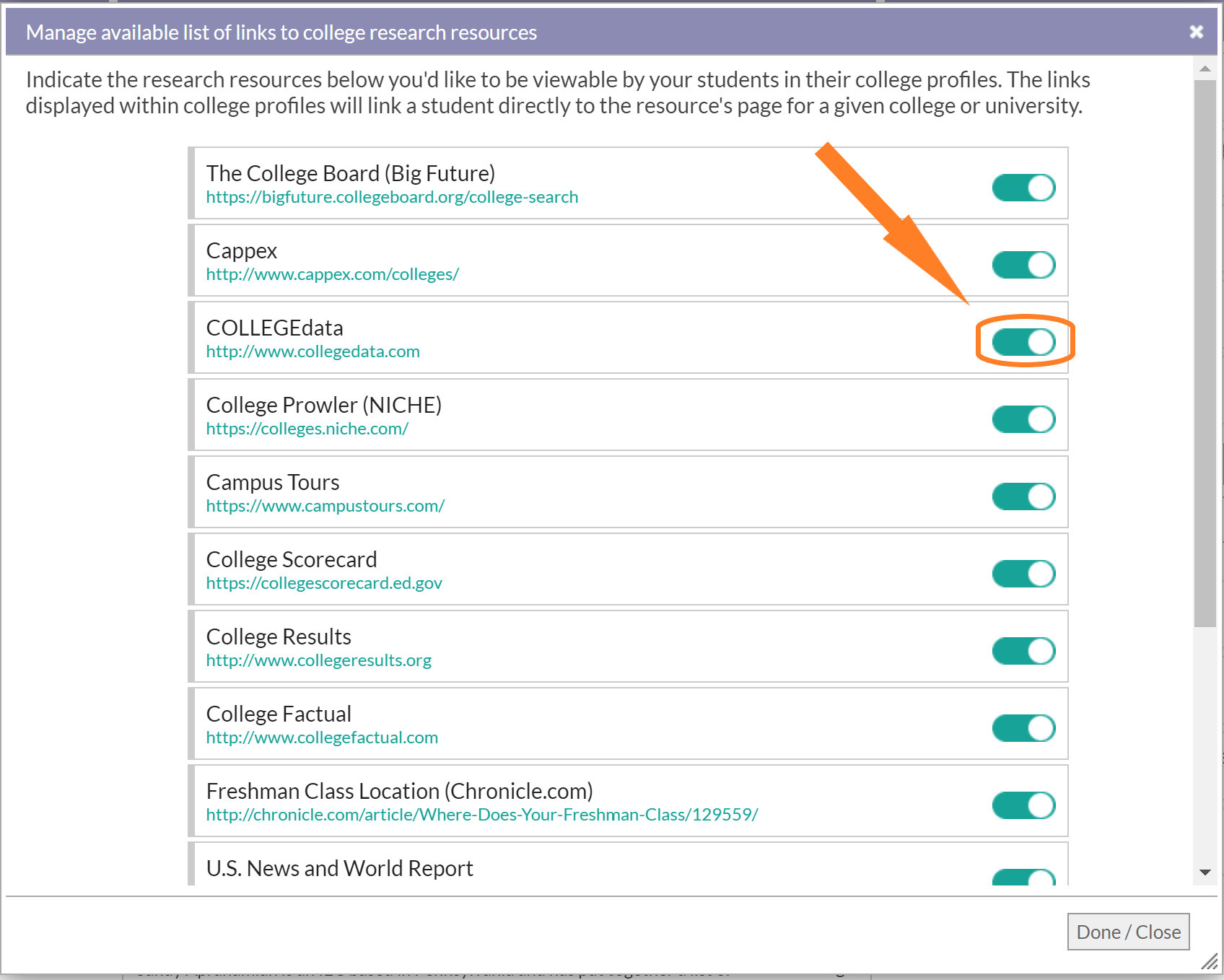Open the www.collegeresults.org link
1224x980 pixels.
click(x=318, y=660)
